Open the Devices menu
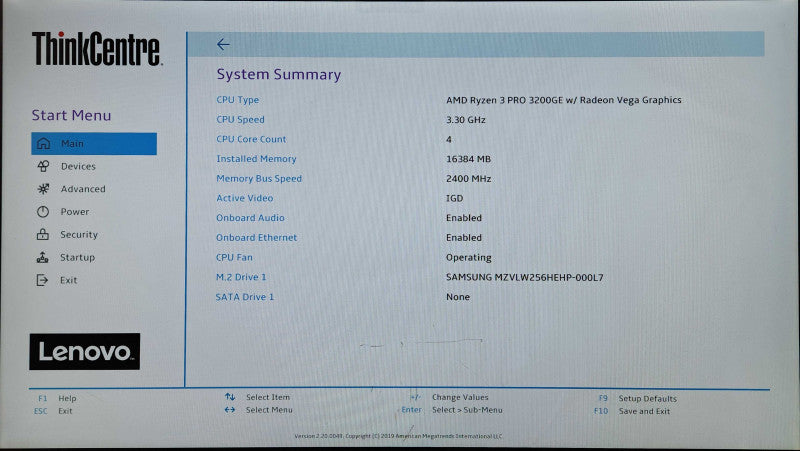 [78, 166]
